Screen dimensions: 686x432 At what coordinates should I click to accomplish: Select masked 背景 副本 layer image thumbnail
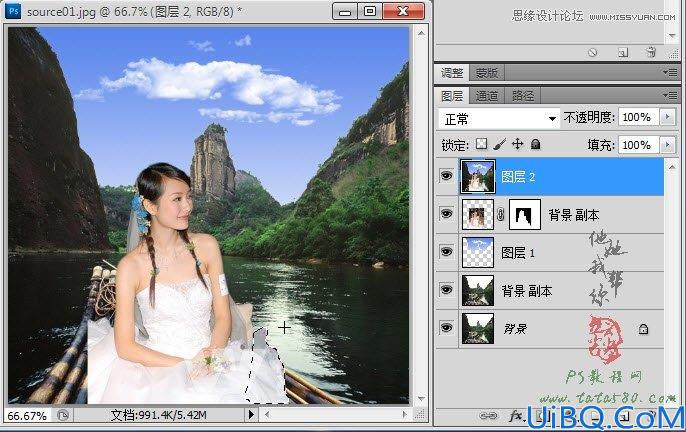tap(478, 214)
